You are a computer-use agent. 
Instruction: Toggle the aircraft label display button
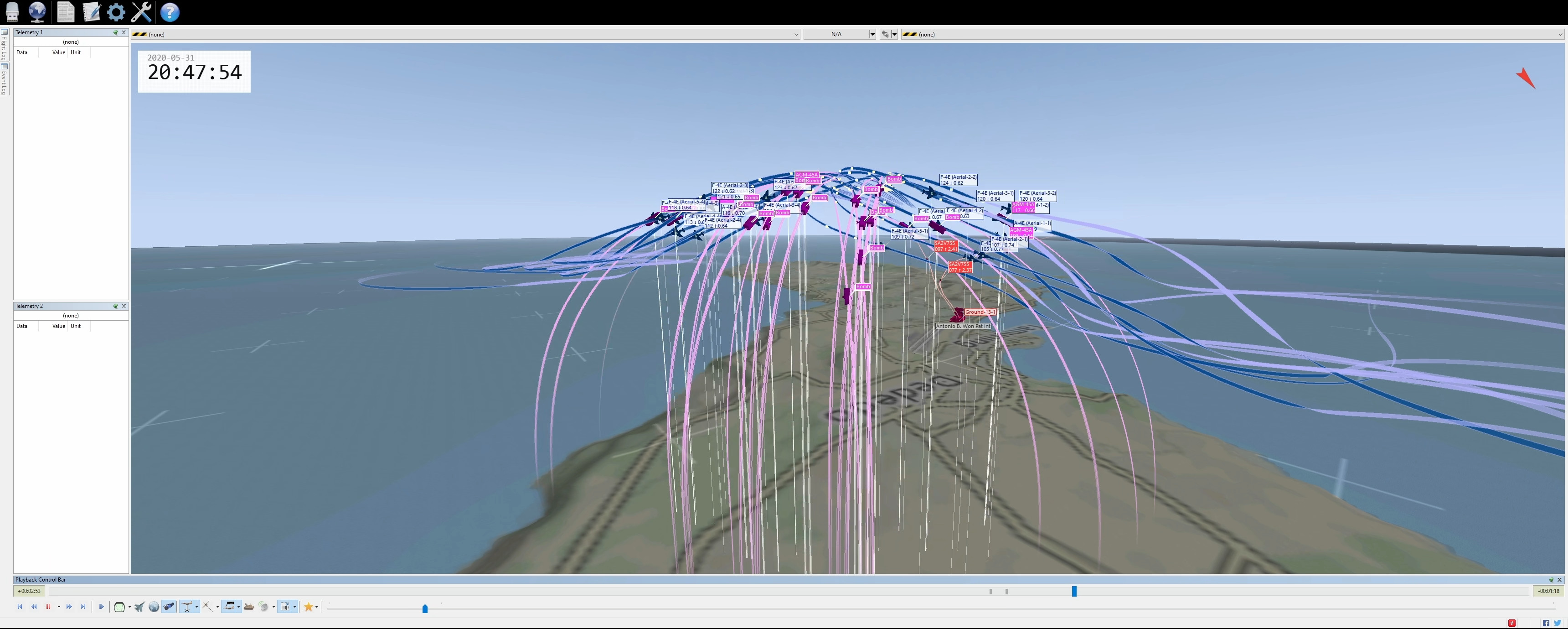point(228,607)
